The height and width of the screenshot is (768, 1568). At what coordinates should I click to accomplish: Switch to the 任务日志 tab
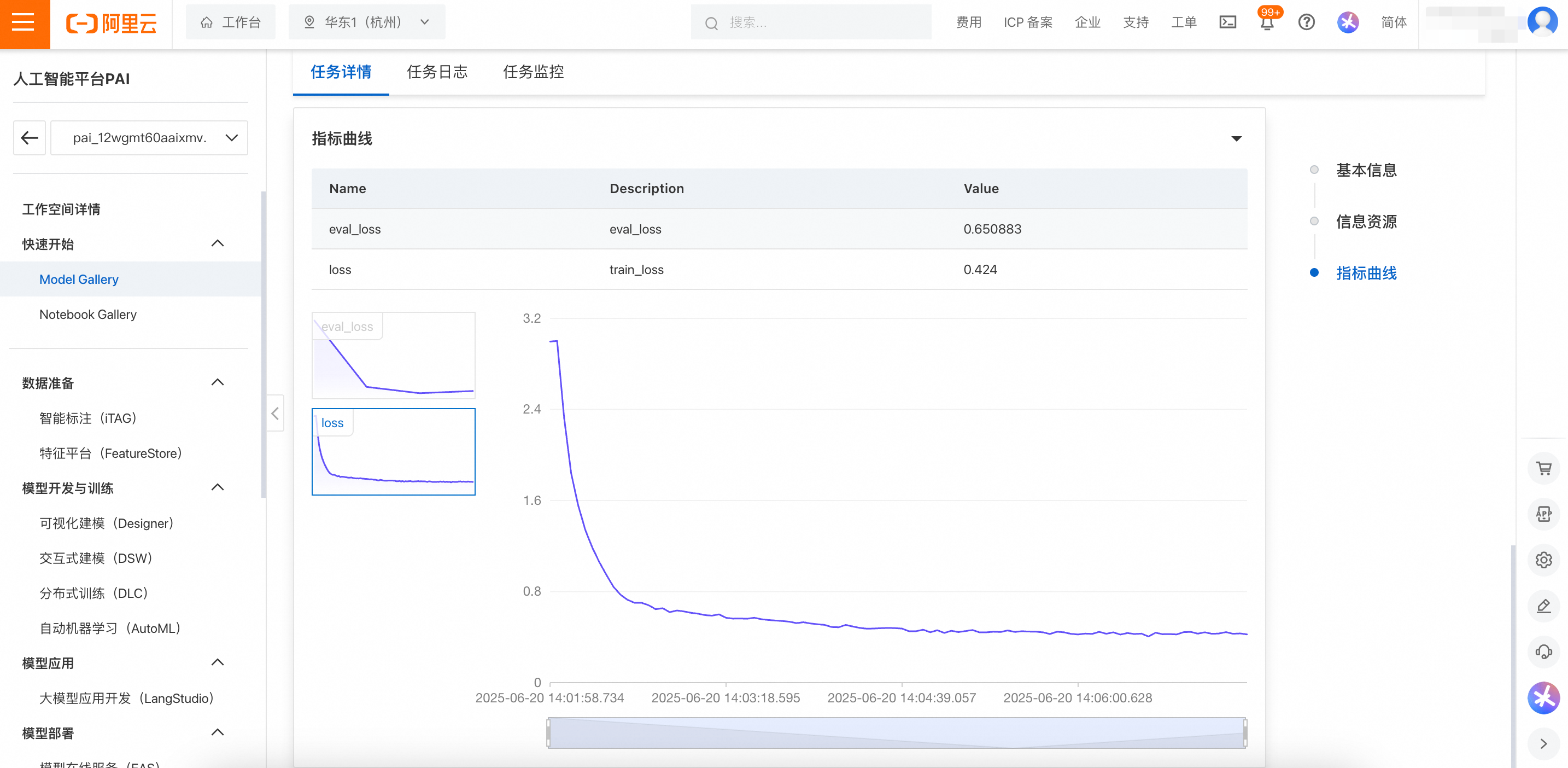tap(436, 72)
